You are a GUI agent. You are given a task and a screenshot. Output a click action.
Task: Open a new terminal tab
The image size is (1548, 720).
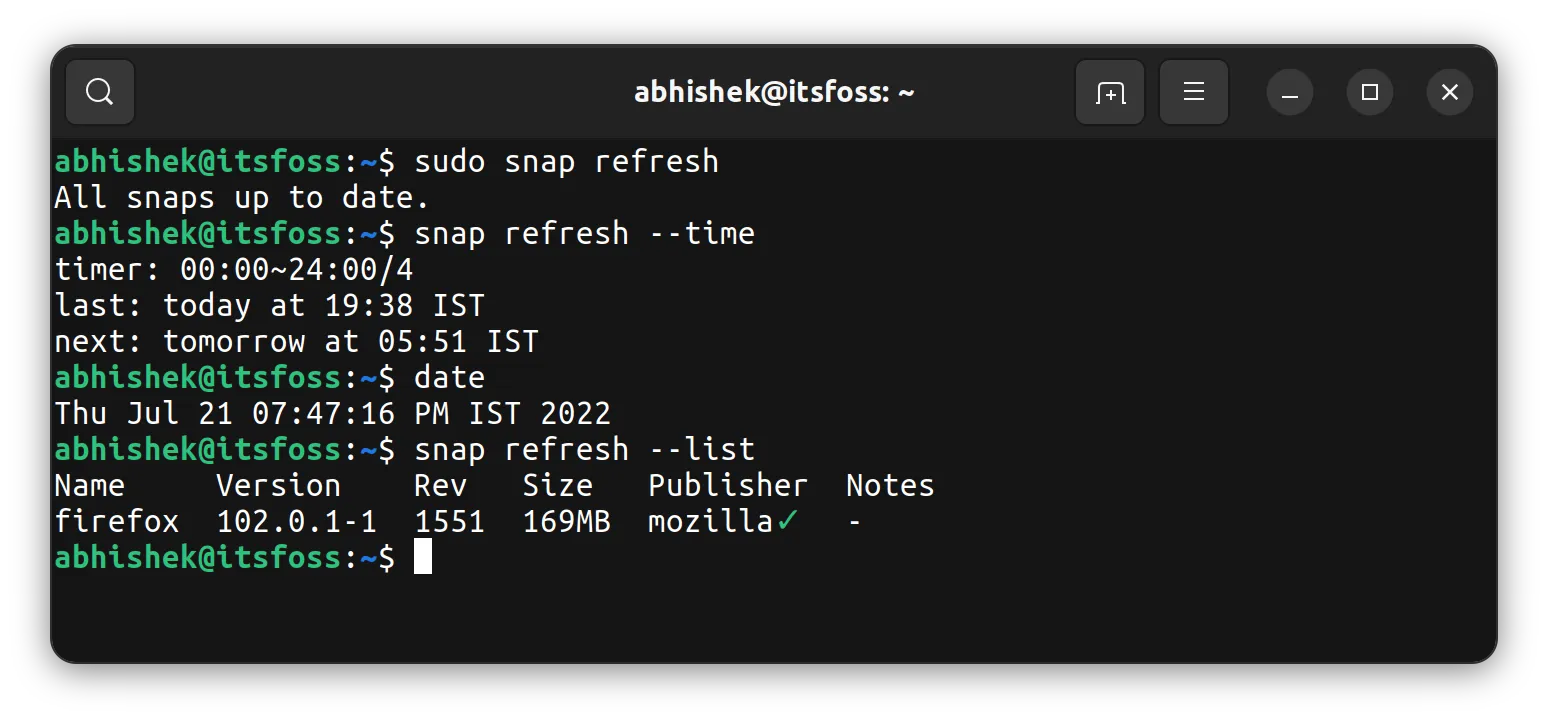(x=1110, y=91)
